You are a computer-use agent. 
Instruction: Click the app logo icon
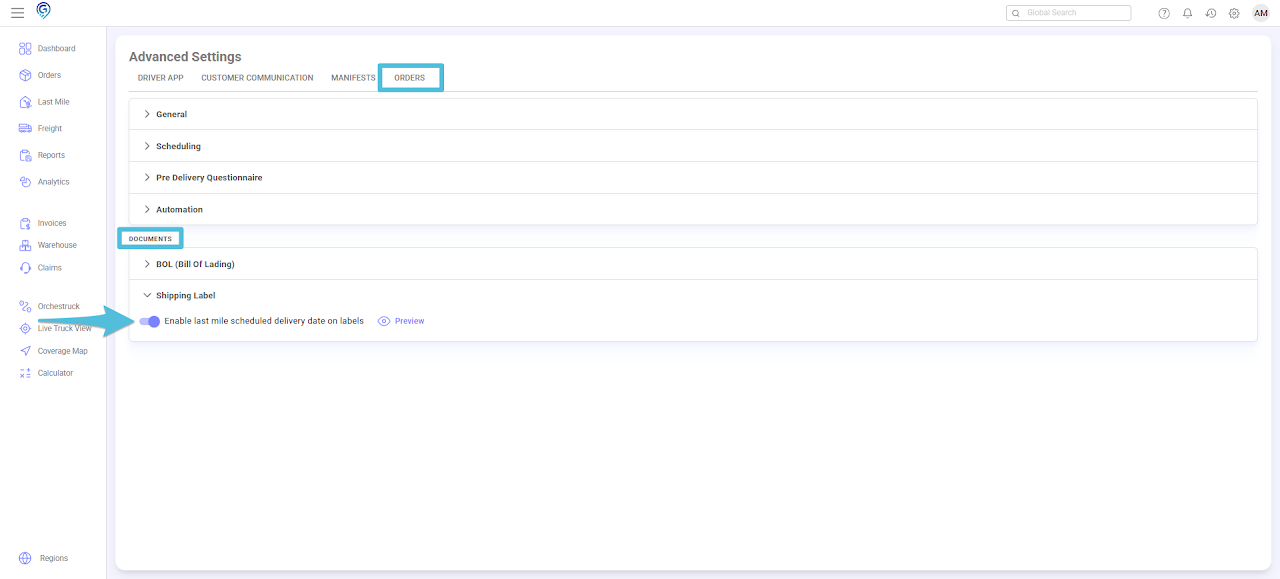coord(43,11)
